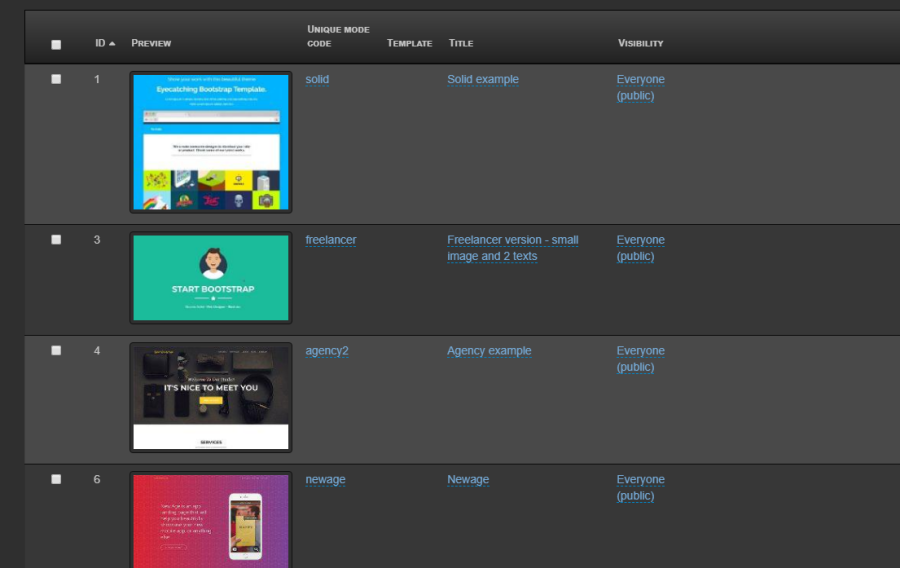Click the Title column header
Viewport: 900px width, 568px height.
pos(461,43)
